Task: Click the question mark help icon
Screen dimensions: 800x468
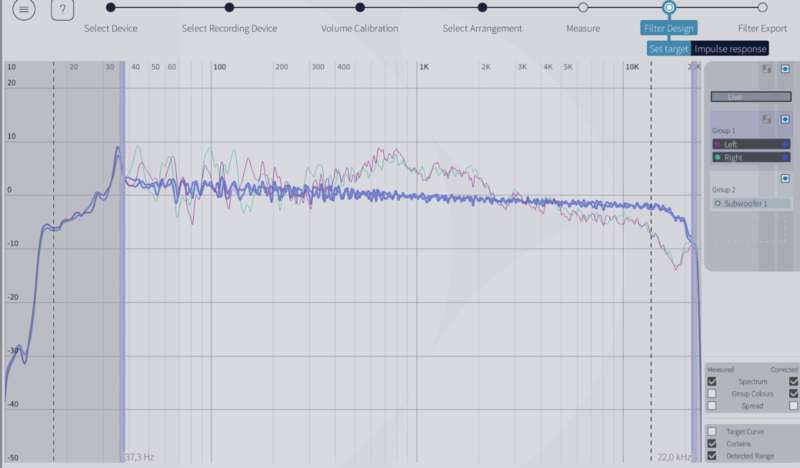Action: point(63,10)
